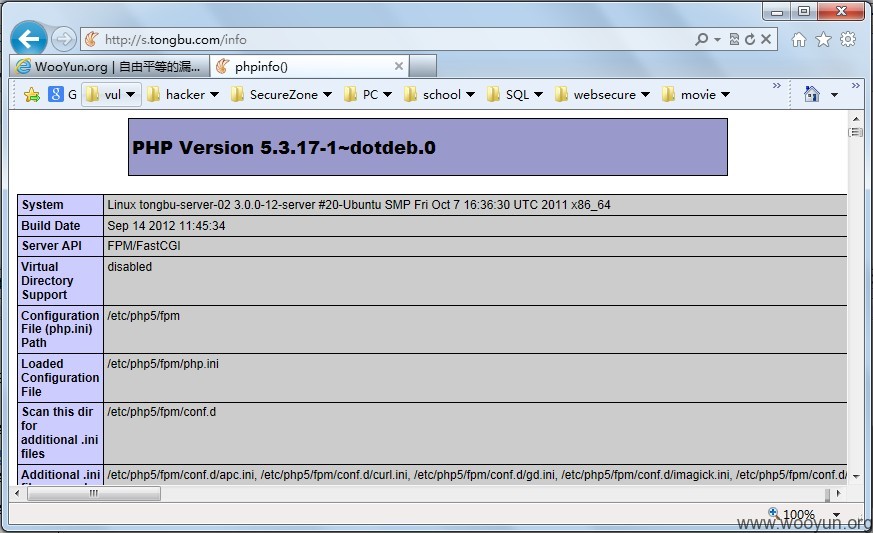Open the SQL favorites folder
Image resolution: width=873 pixels, height=533 pixels.
coord(514,95)
